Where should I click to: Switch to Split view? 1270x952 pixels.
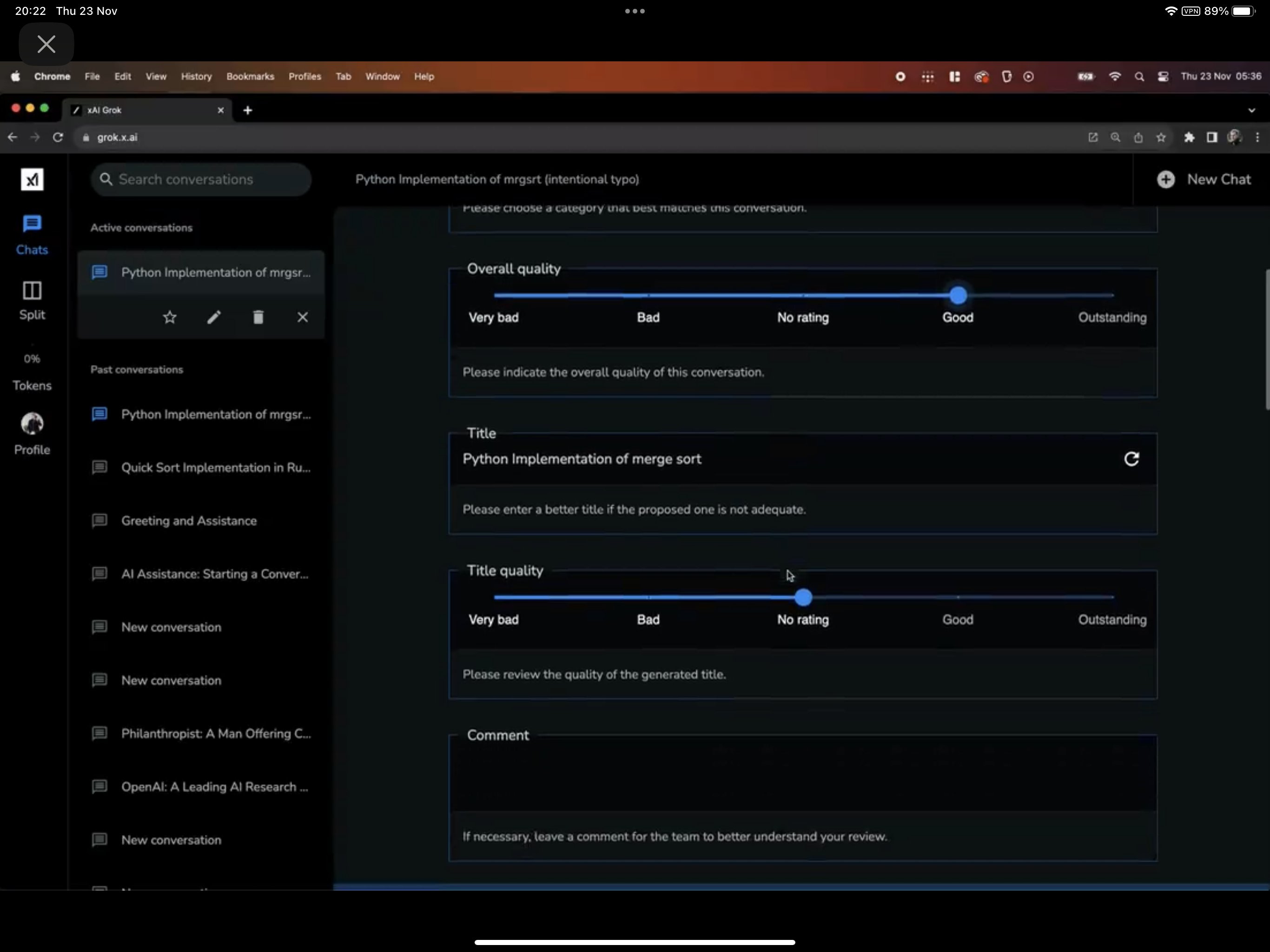32,300
